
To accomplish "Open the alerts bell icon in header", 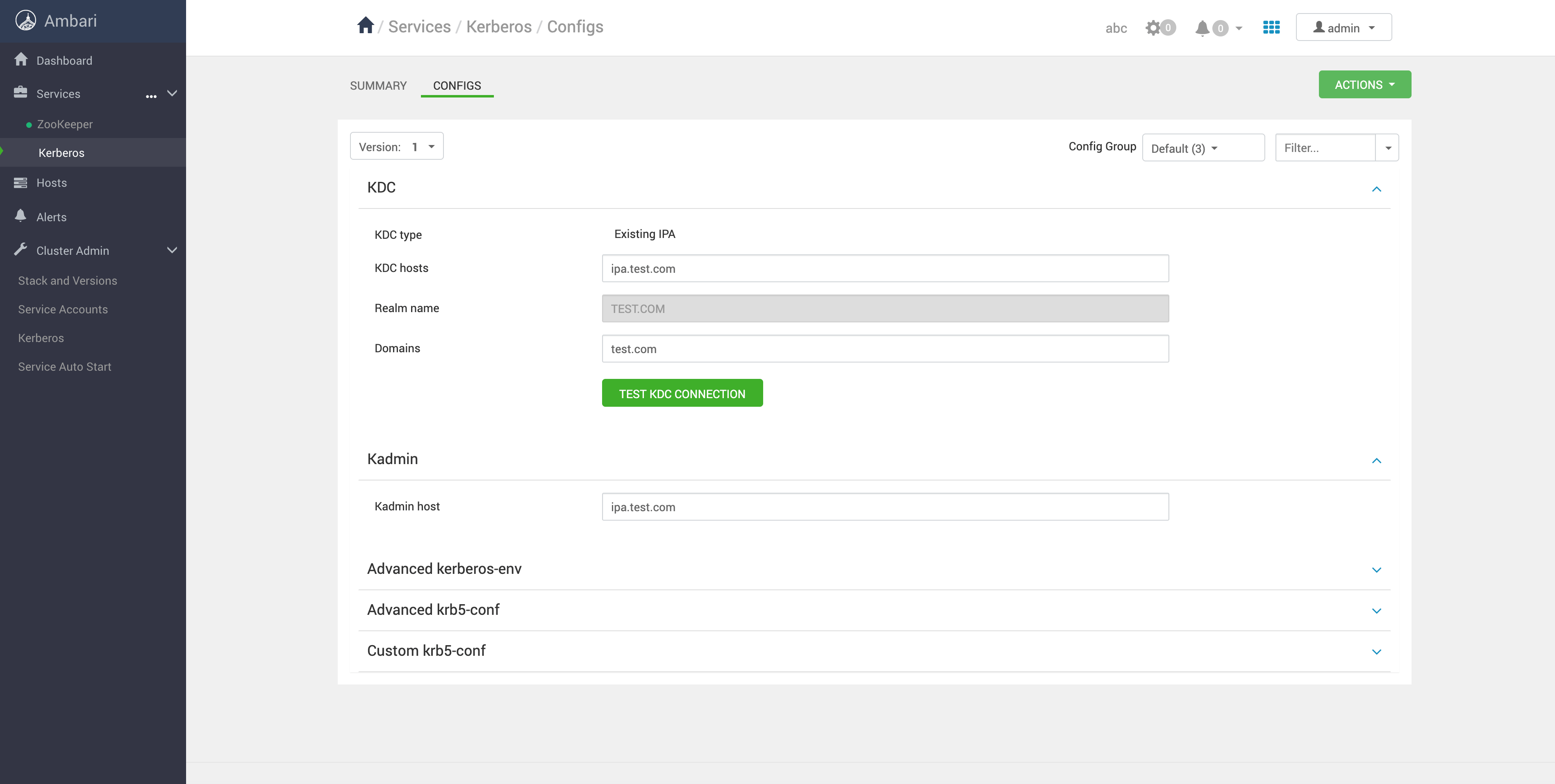I will pos(1202,28).
